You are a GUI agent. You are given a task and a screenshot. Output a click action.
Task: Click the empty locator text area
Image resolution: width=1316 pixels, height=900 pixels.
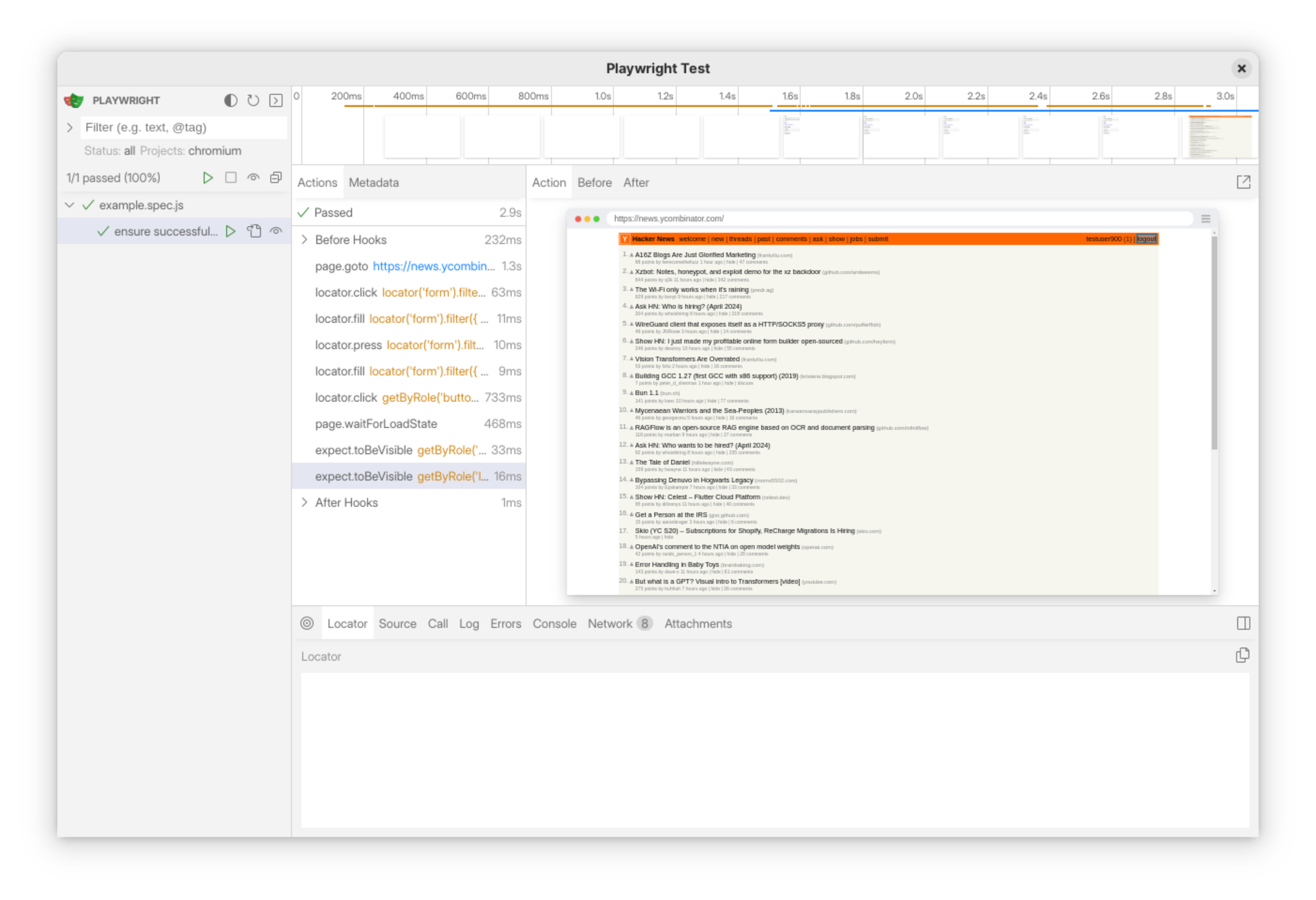pyautogui.click(x=775, y=750)
